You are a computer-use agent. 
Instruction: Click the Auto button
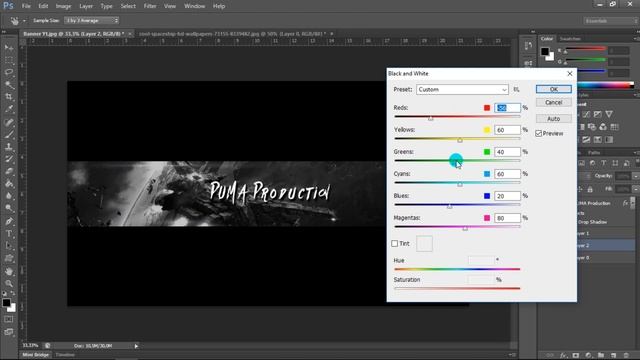pyautogui.click(x=553, y=119)
